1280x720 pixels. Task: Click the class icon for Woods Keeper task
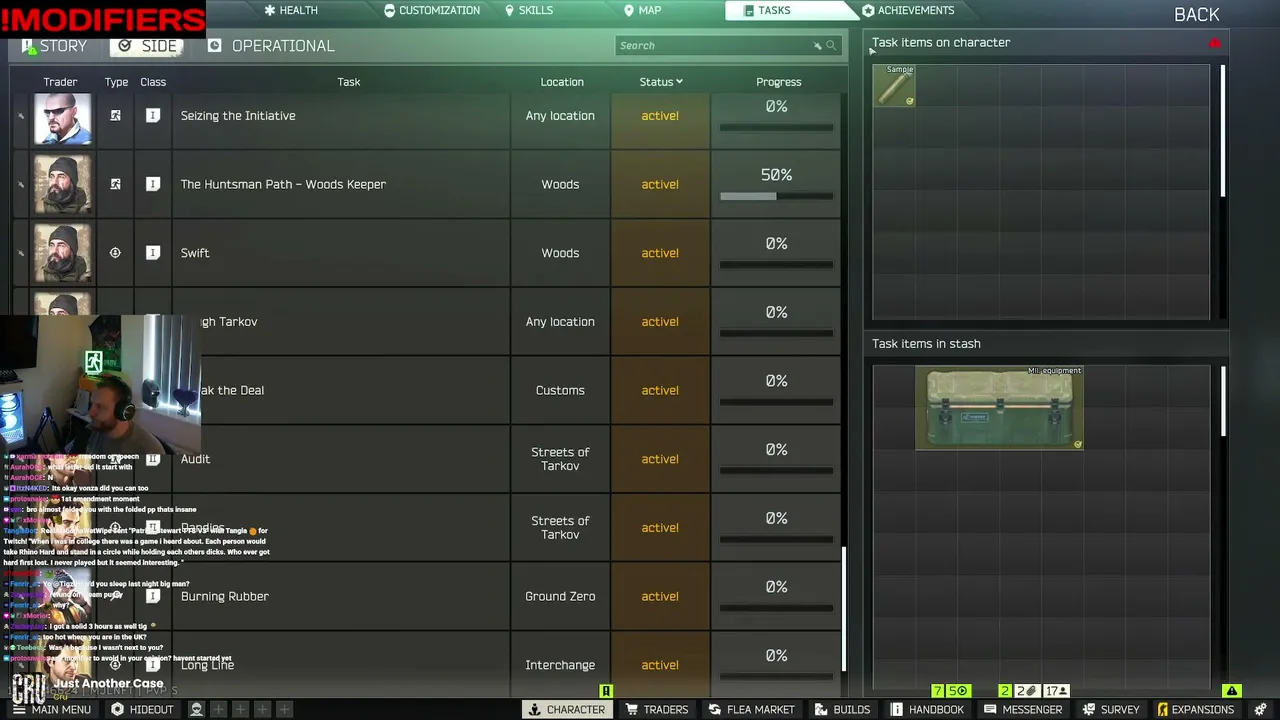[x=153, y=184]
